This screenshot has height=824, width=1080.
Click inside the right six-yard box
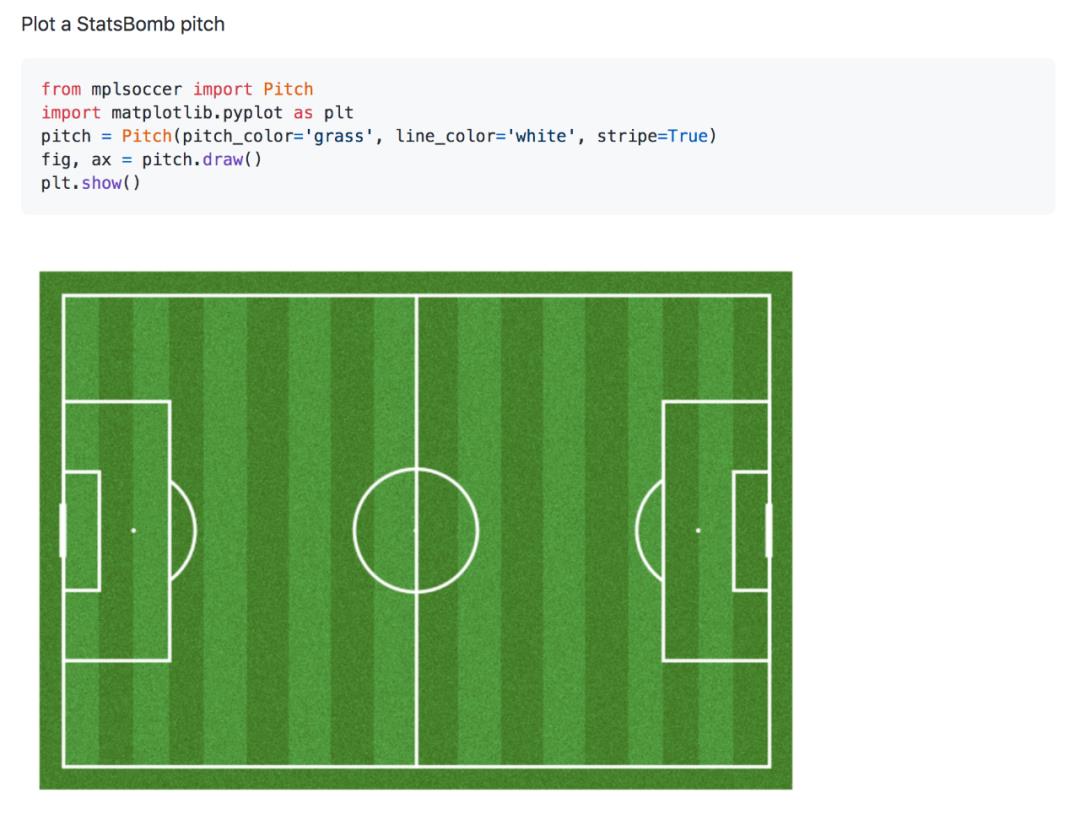click(x=751, y=531)
